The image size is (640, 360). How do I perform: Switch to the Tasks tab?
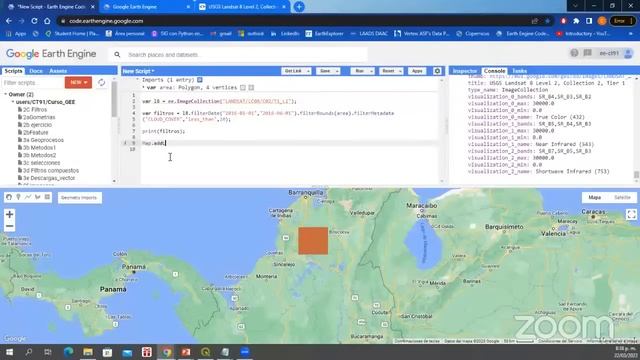[x=520, y=71]
